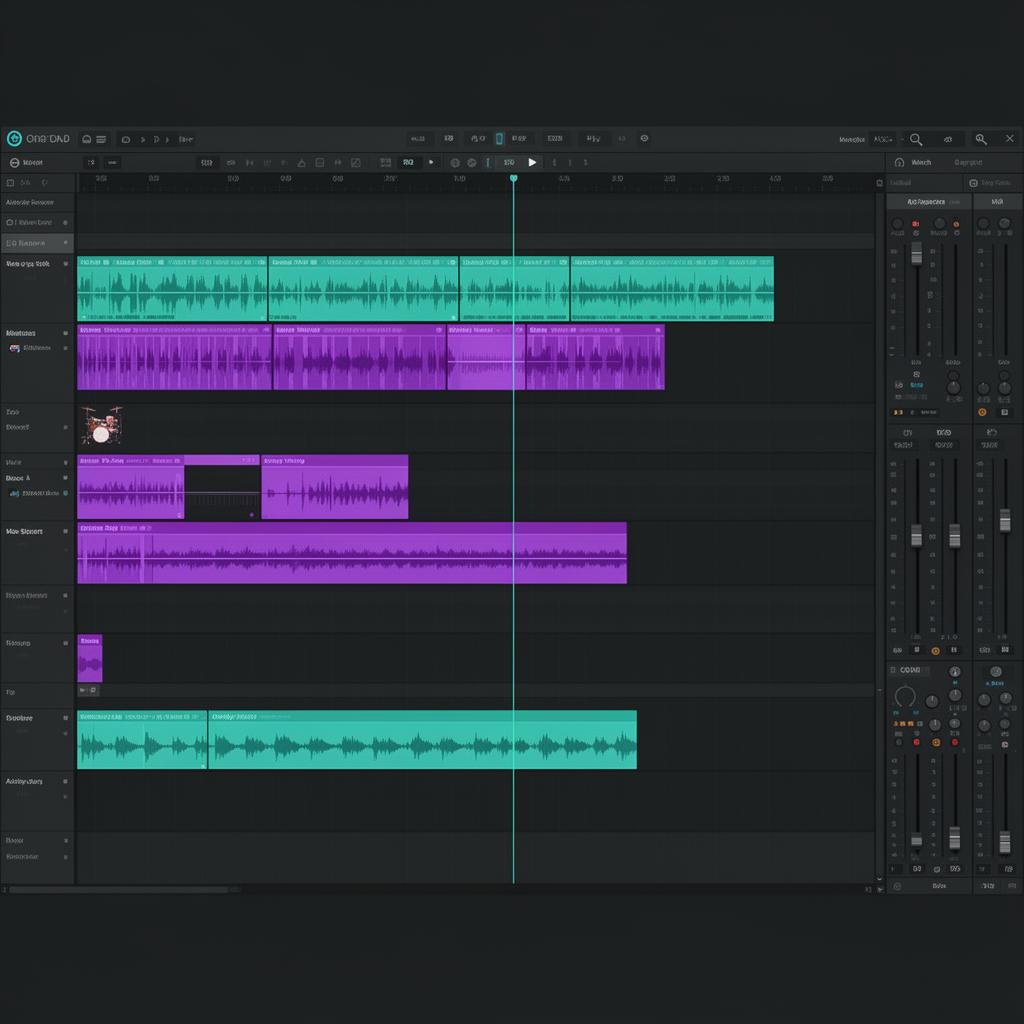Click the tempo field left of the Play button
Image resolution: width=1024 pixels, height=1024 pixels.
click(x=509, y=162)
